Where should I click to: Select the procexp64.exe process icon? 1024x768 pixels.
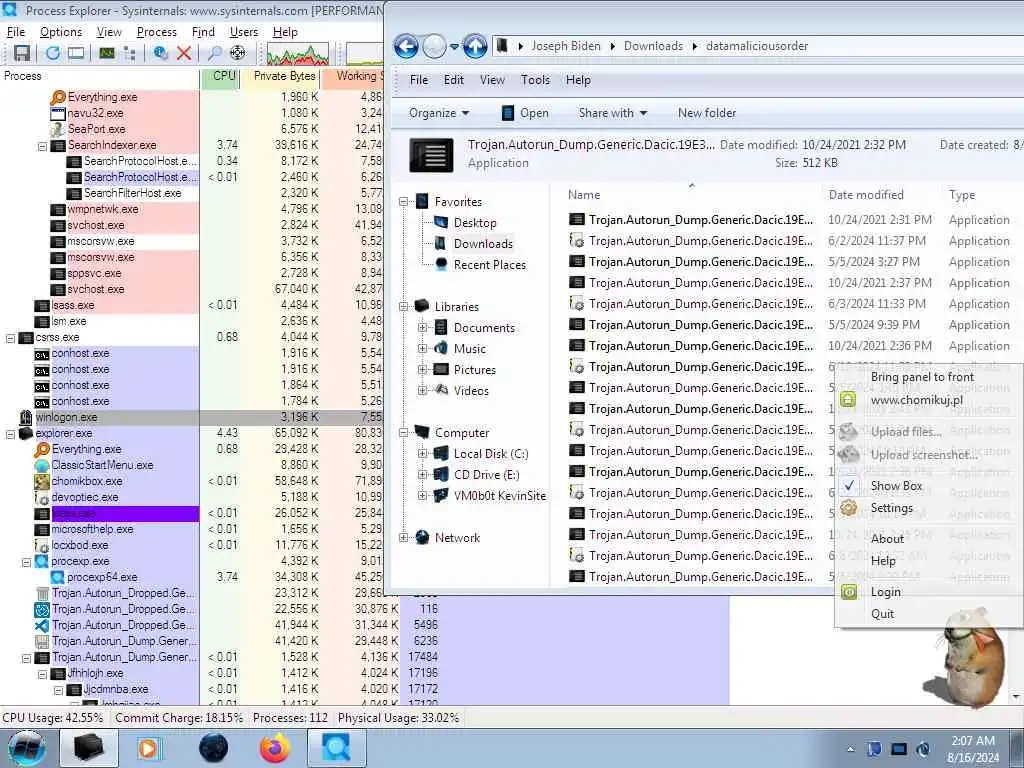click(x=57, y=577)
